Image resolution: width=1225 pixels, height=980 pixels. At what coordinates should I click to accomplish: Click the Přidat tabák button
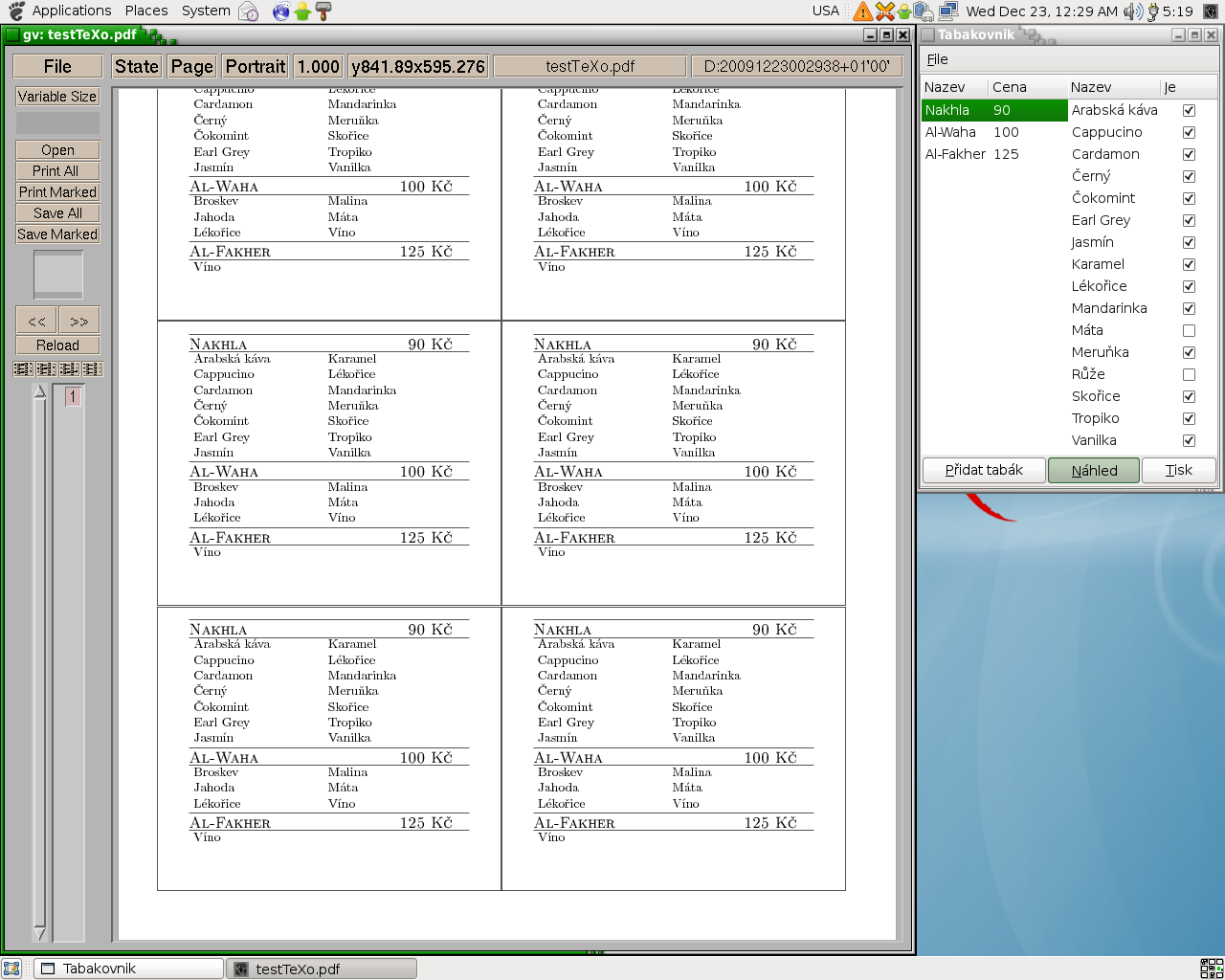(984, 471)
